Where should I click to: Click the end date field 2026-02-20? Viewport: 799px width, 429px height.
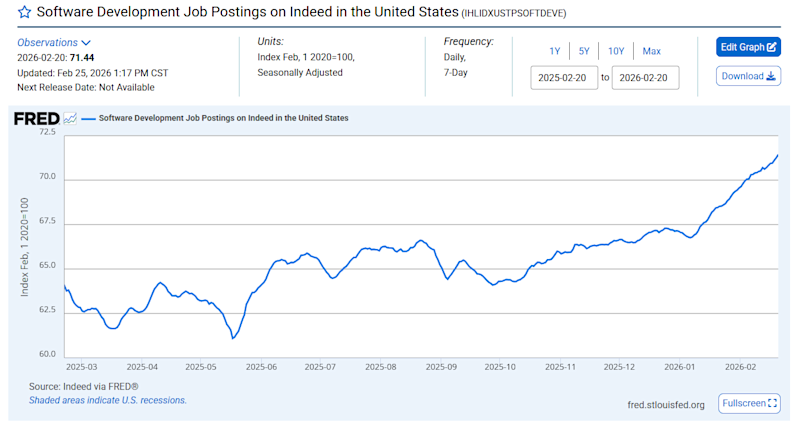pyautogui.click(x=646, y=77)
